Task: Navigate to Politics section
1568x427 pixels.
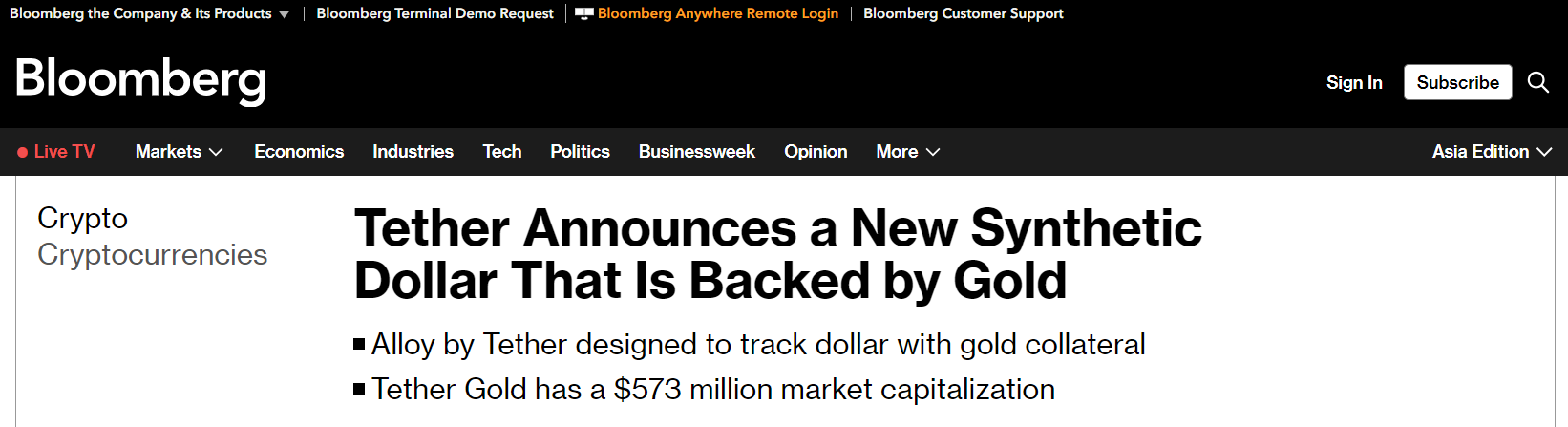Action: coord(580,152)
